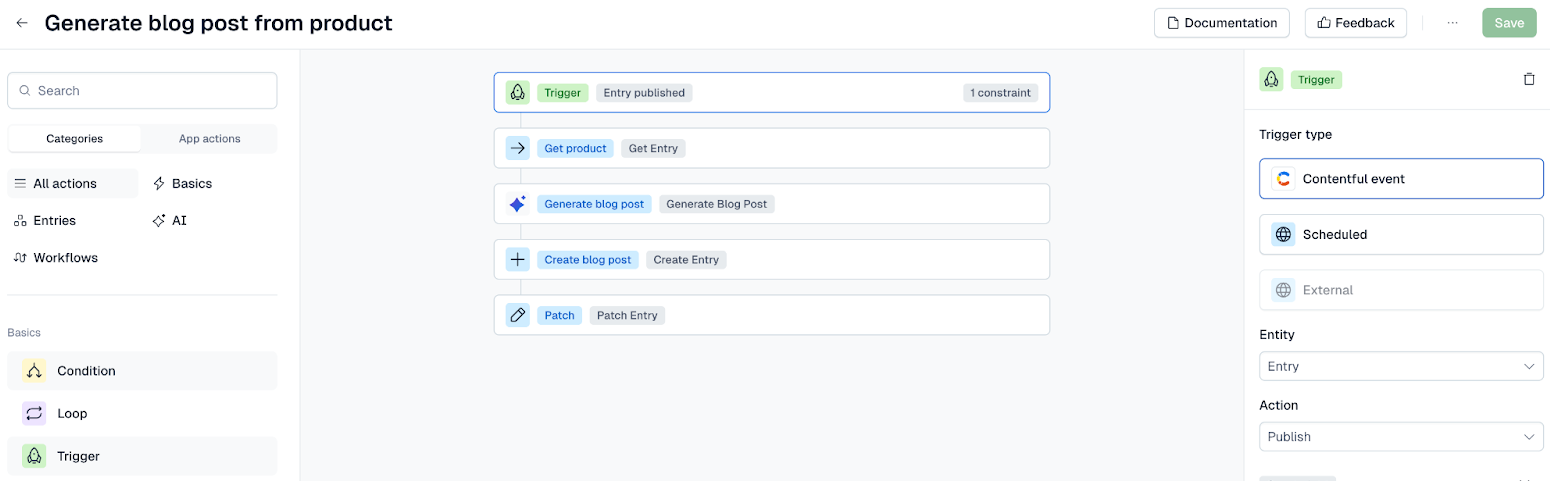Image resolution: width=1550 pixels, height=481 pixels.
Task: Click the thumbs-up icon on the Feedback button
Action: [x=1324, y=23]
